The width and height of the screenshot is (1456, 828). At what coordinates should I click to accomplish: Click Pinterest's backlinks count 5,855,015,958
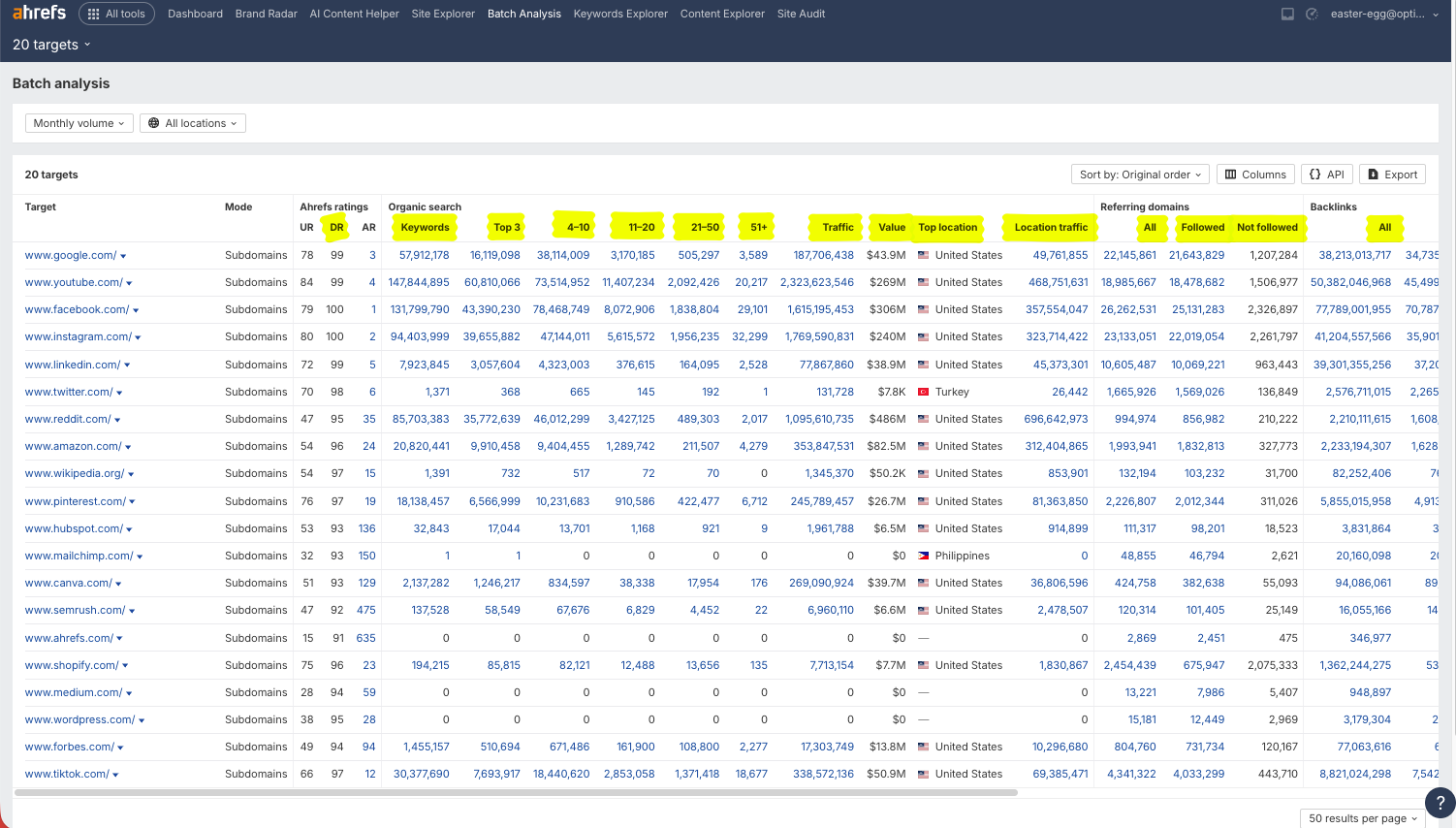(x=1355, y=501)
